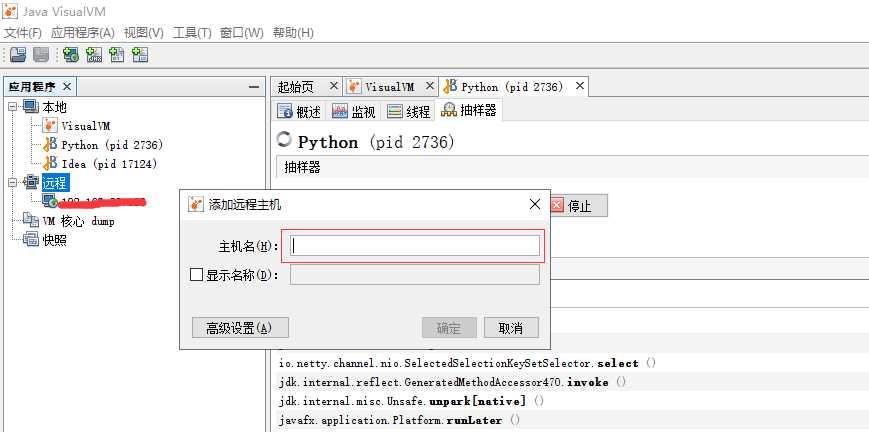Open the 线程 threads sub-tab
Screen dimensions: 869x432
[408, 111]
